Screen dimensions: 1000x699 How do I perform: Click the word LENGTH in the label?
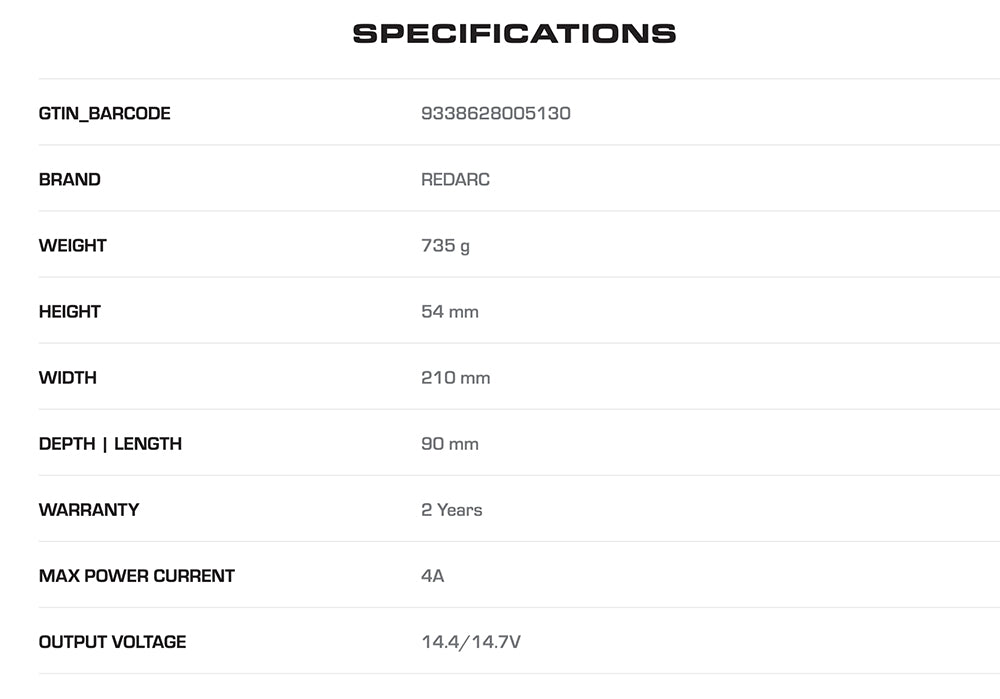click(x=148, y=444)
